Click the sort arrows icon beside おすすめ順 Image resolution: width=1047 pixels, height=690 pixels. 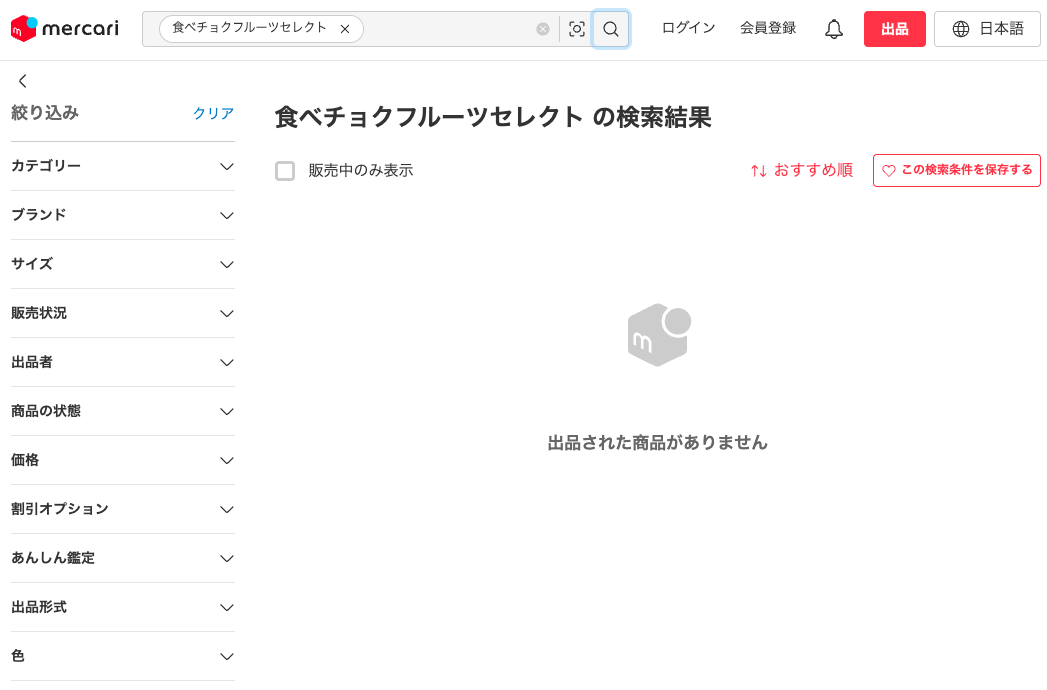(x=759, y=171)
